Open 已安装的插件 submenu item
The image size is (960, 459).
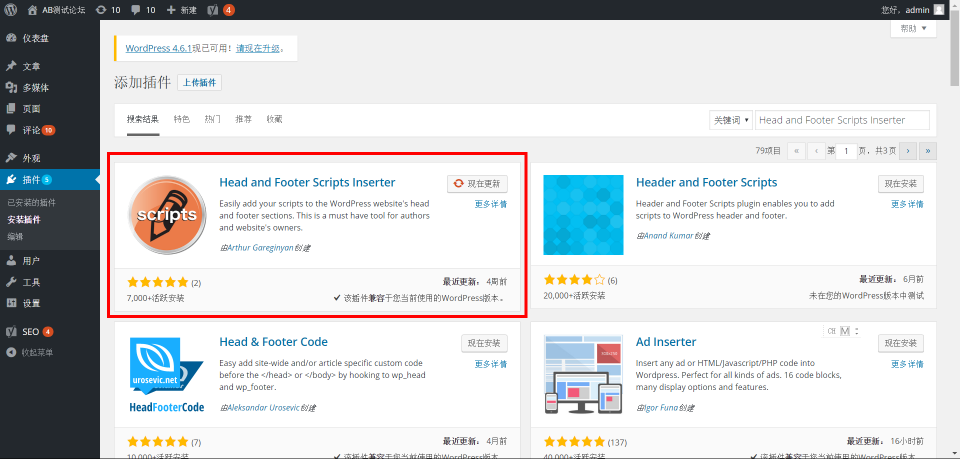pos(31,203)
